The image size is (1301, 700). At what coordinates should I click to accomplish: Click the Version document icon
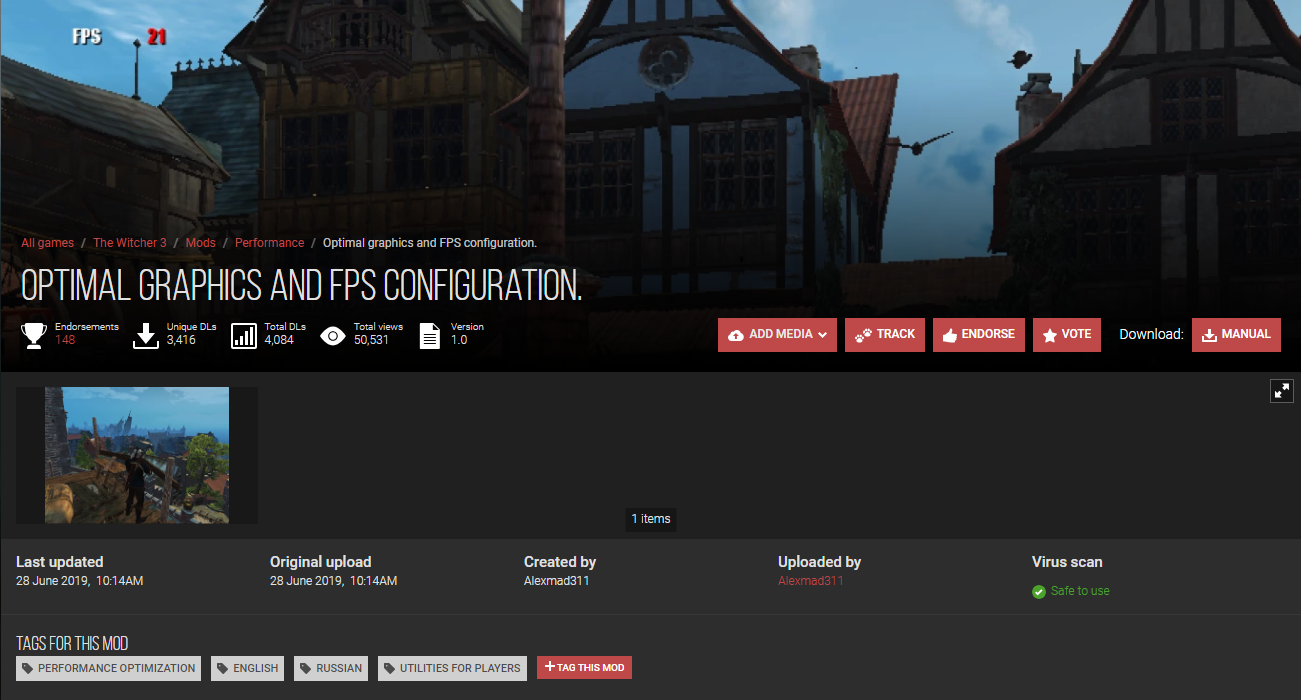pyautogui.click(x=430, y=335)
